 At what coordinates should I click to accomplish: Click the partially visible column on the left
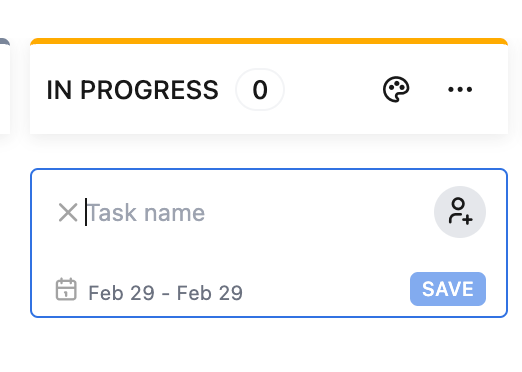(x=5, y=86)
